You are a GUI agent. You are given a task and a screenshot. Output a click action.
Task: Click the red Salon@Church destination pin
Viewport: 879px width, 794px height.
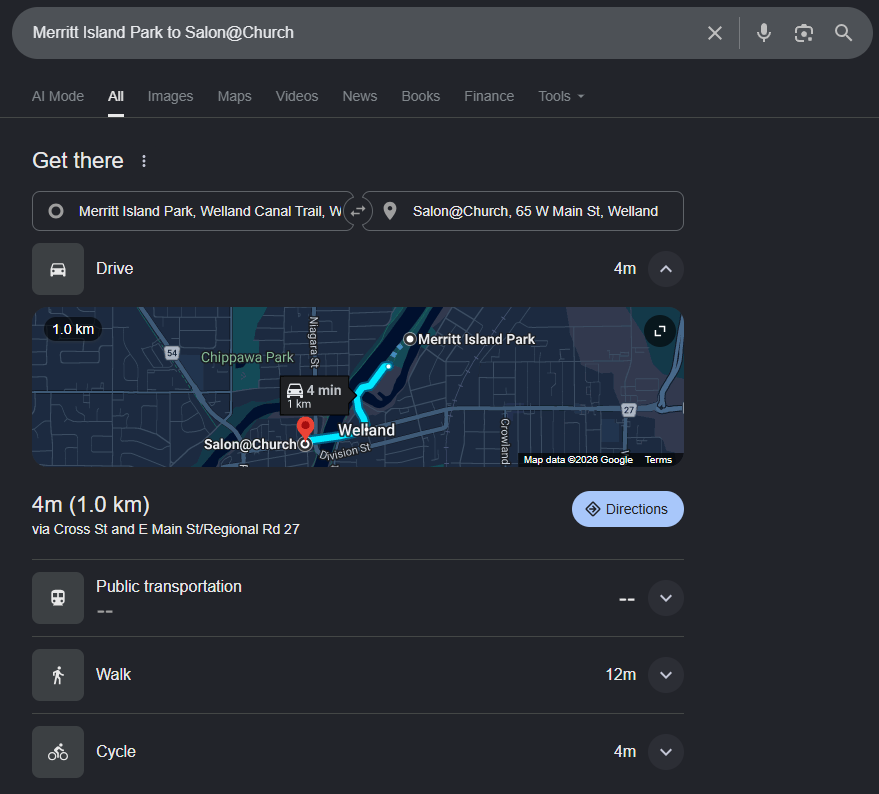click(305, 428)
